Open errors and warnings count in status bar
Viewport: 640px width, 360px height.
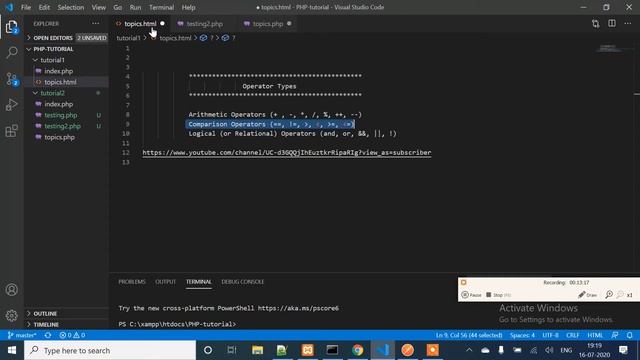(x=72, y=335)
